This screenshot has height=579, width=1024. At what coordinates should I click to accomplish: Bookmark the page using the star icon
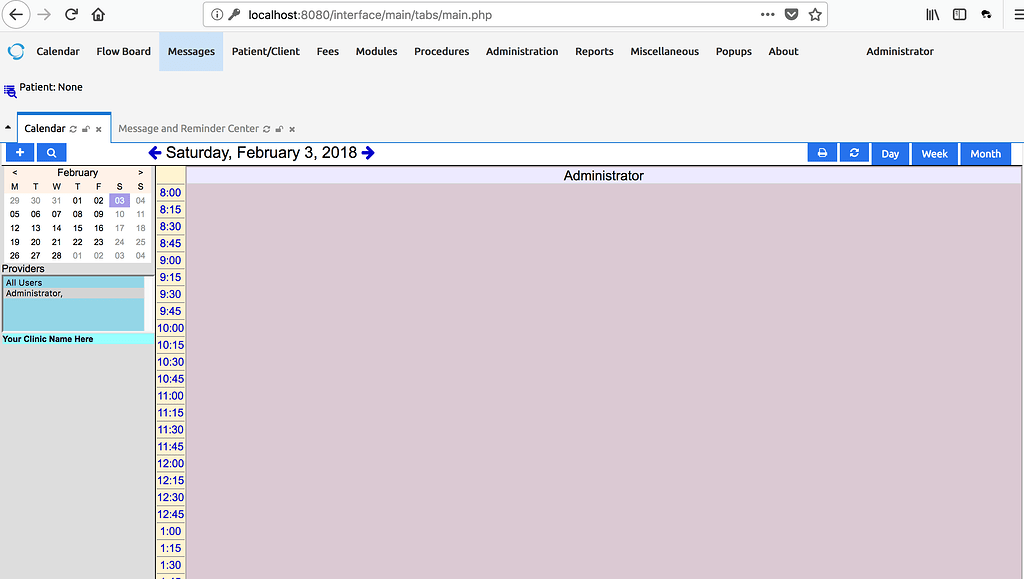click(815, 14)
